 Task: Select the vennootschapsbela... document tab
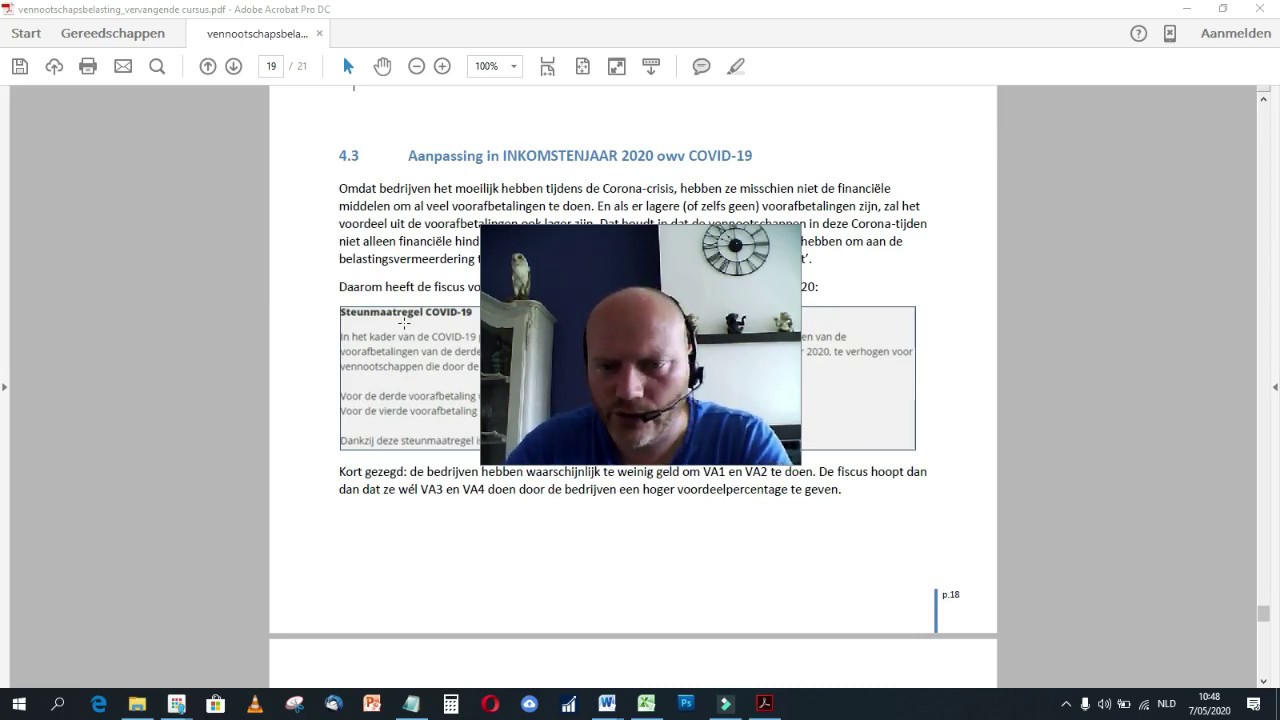[257, 33]
